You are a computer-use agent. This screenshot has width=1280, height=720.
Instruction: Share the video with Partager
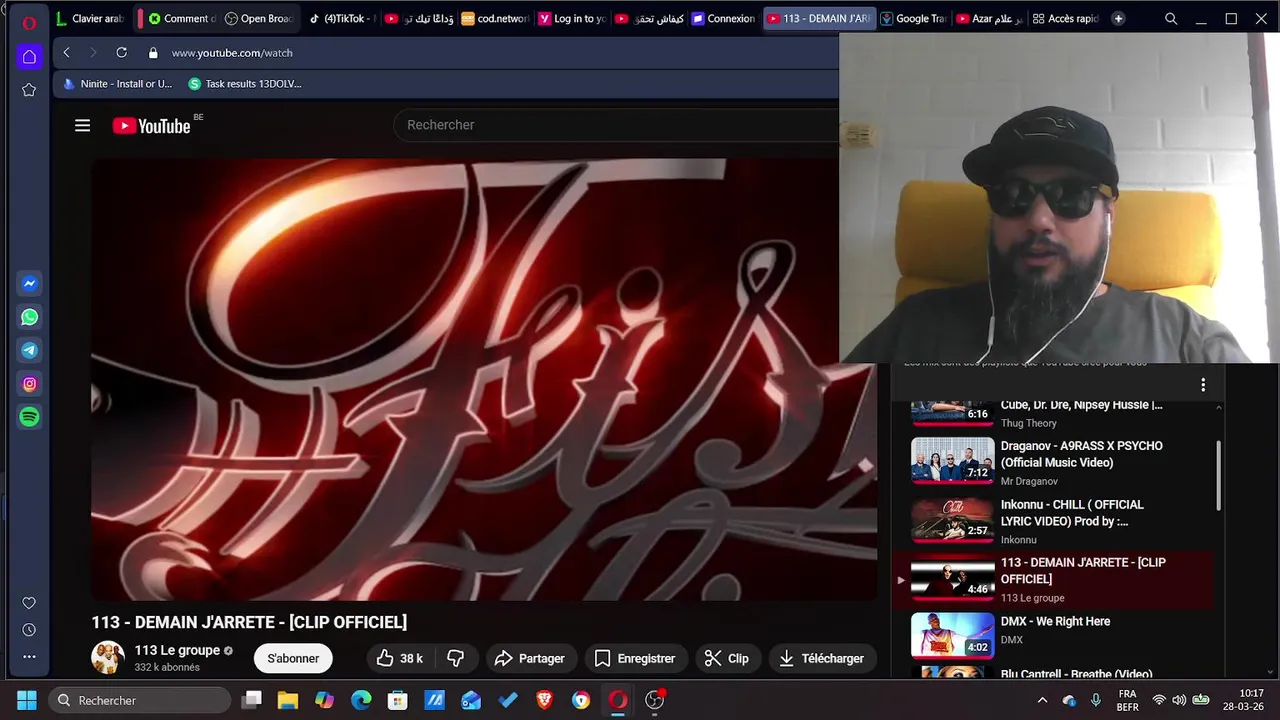point(530,658)
